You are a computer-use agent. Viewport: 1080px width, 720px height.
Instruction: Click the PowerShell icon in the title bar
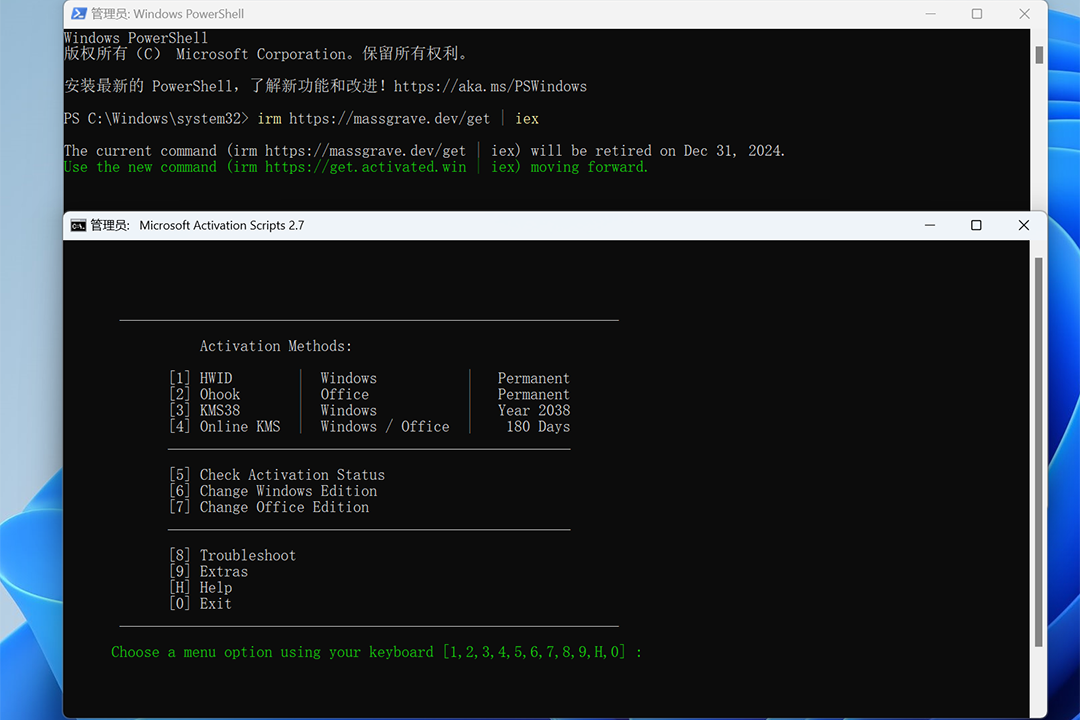click(x=79, y=14)
